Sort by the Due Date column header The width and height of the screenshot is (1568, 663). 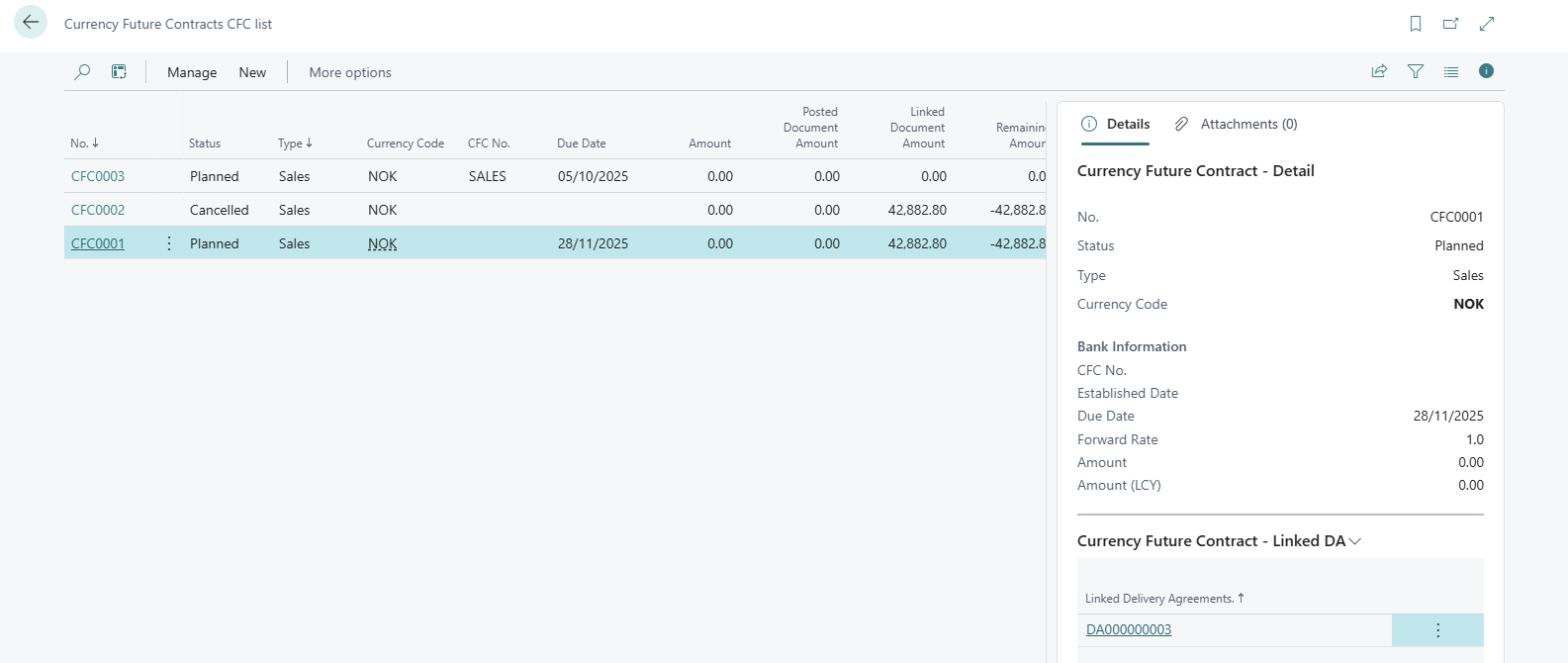(x=582, y=143)
